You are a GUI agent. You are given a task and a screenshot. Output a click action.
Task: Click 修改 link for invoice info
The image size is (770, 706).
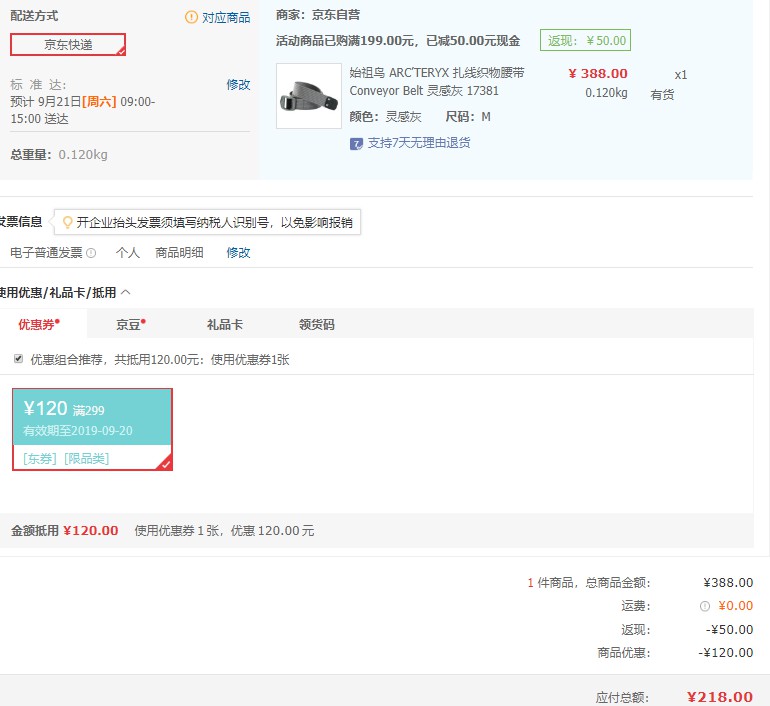coord(238,252)
